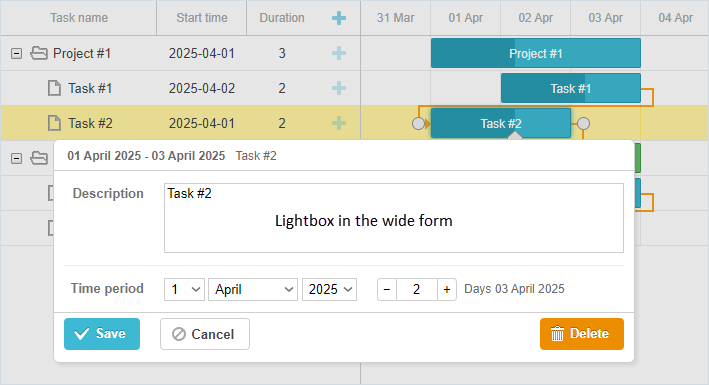Open the day dropdown showing 1
Viewport: 709px width, 385px height.
184,290
